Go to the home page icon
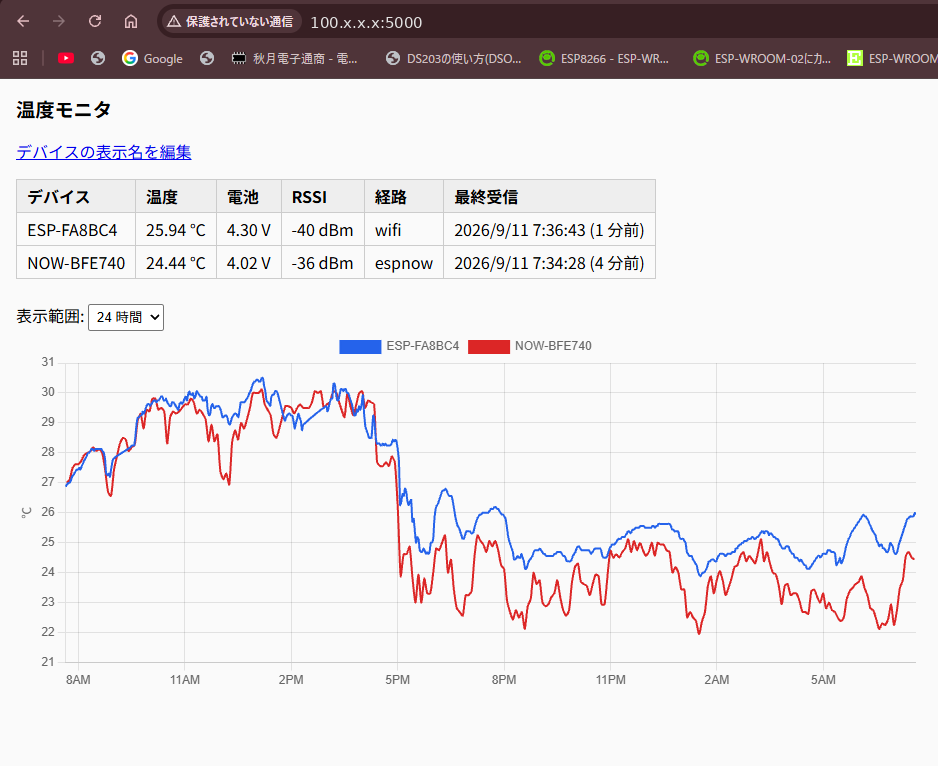938x766 pixels. pos(130,22)
